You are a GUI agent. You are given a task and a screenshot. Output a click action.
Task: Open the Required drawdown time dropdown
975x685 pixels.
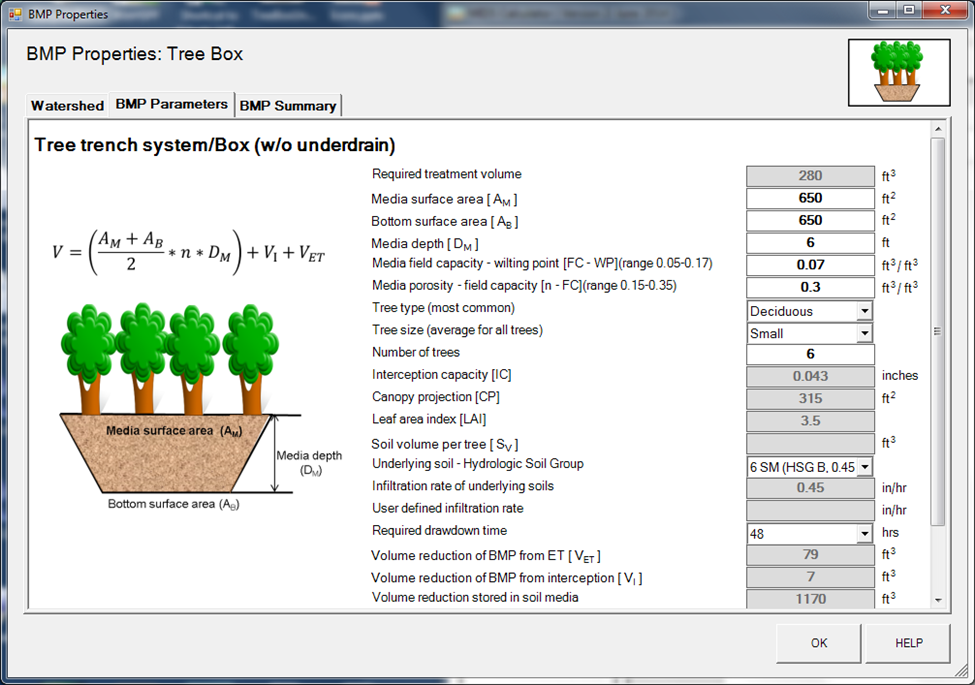coord(864,534)
